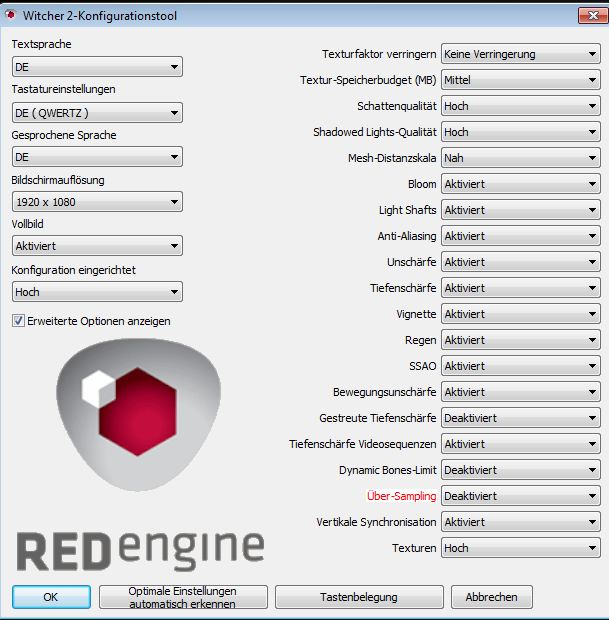Click the Witcher 2-Konfigurationstool title text
This screenshot has width=609, height=620.
coord(100,16)
